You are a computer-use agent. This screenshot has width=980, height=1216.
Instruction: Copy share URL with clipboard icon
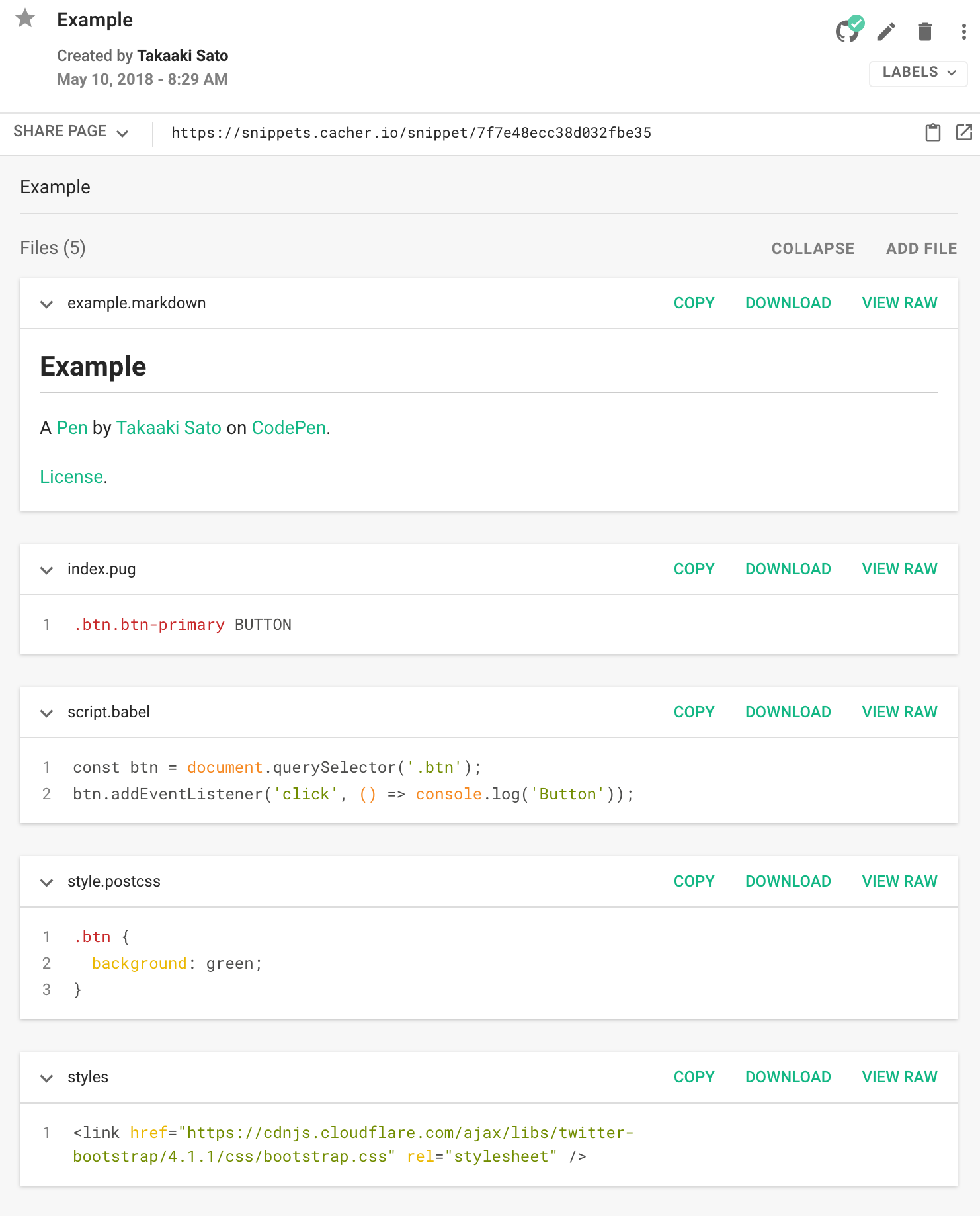pyautogui.click(x=932, y=133)
